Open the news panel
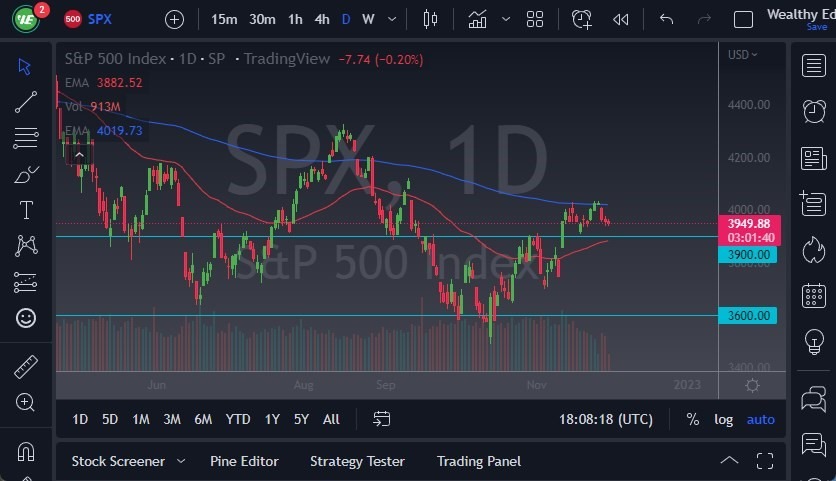This screenshot has width=836, height=481. click(x=814, y=158)
